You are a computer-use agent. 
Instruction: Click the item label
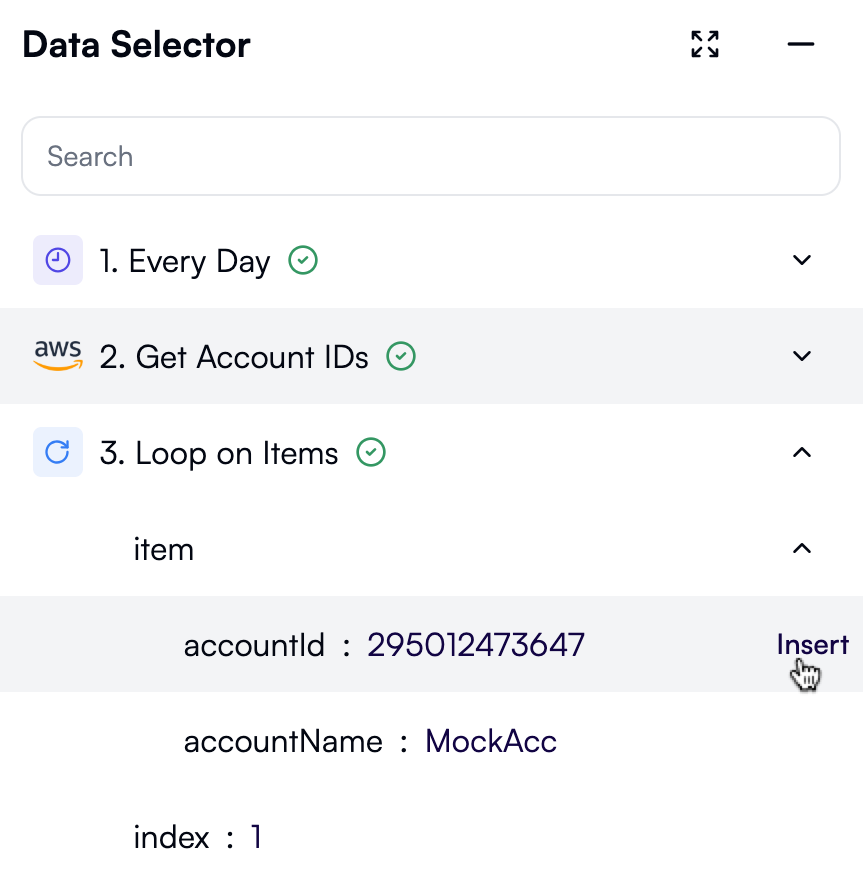point(164,549)
